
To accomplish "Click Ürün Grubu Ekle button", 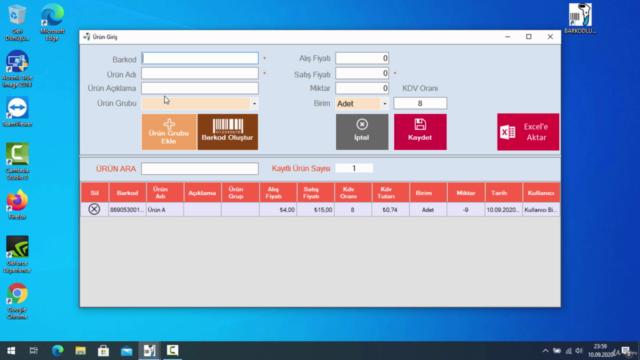I will pyautogui.click(x=169, y=132).
